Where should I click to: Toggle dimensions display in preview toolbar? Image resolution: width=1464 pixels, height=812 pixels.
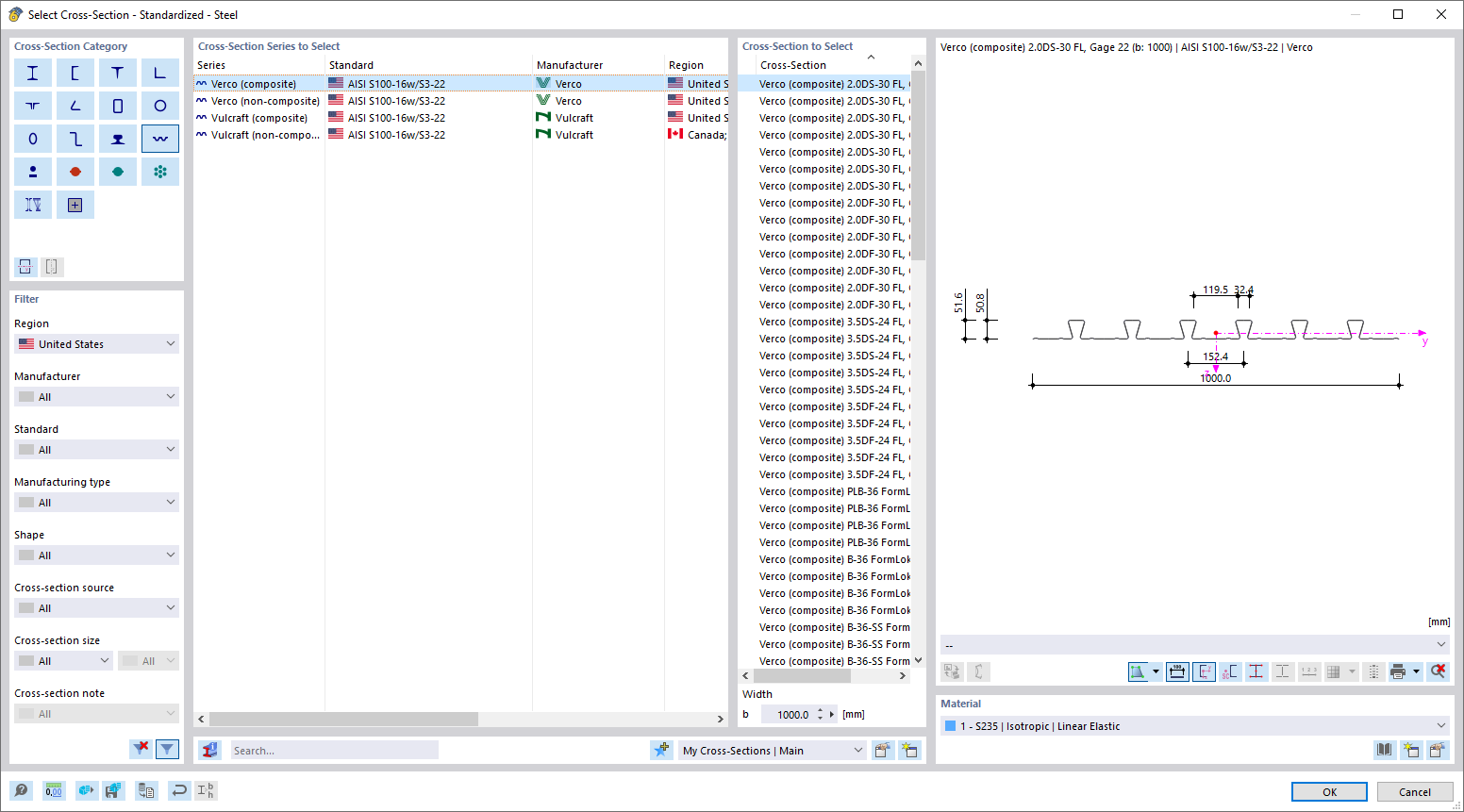1177,671
